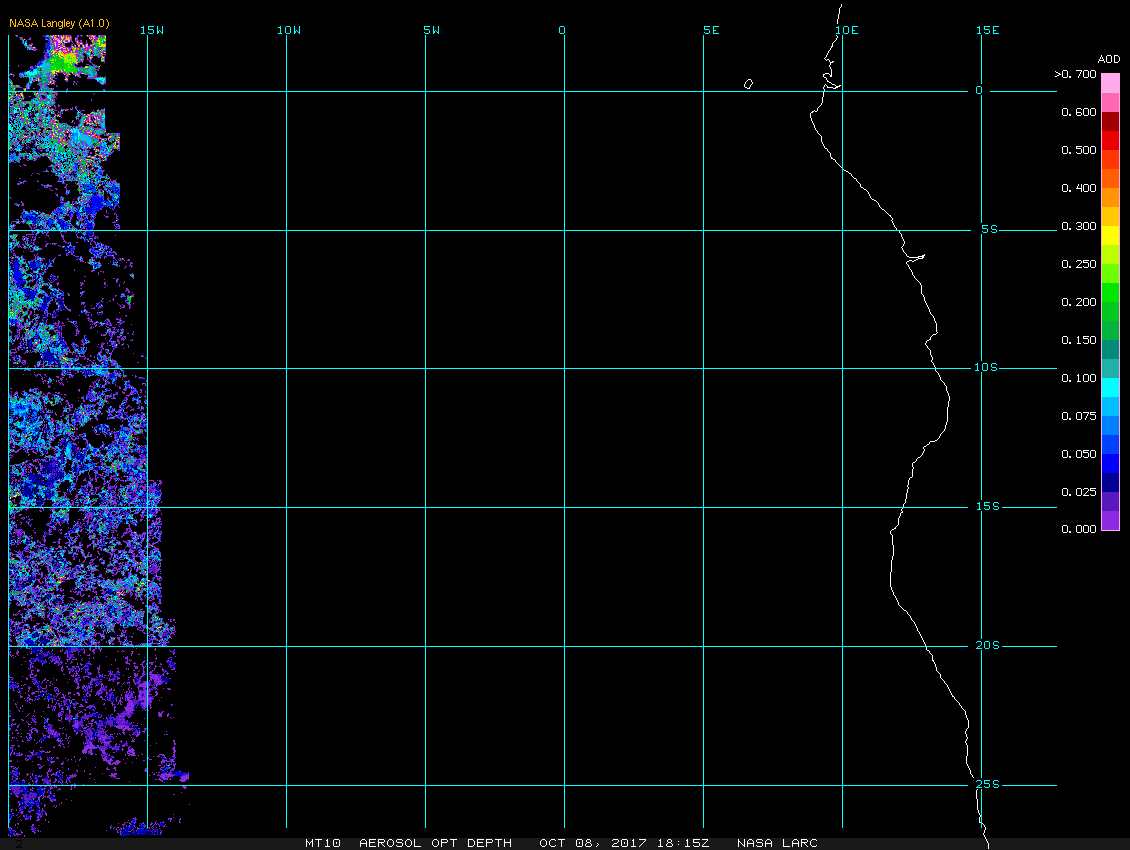Click the 0.500 legend value
The image size is (1130, 850).
pos(1079,151)
